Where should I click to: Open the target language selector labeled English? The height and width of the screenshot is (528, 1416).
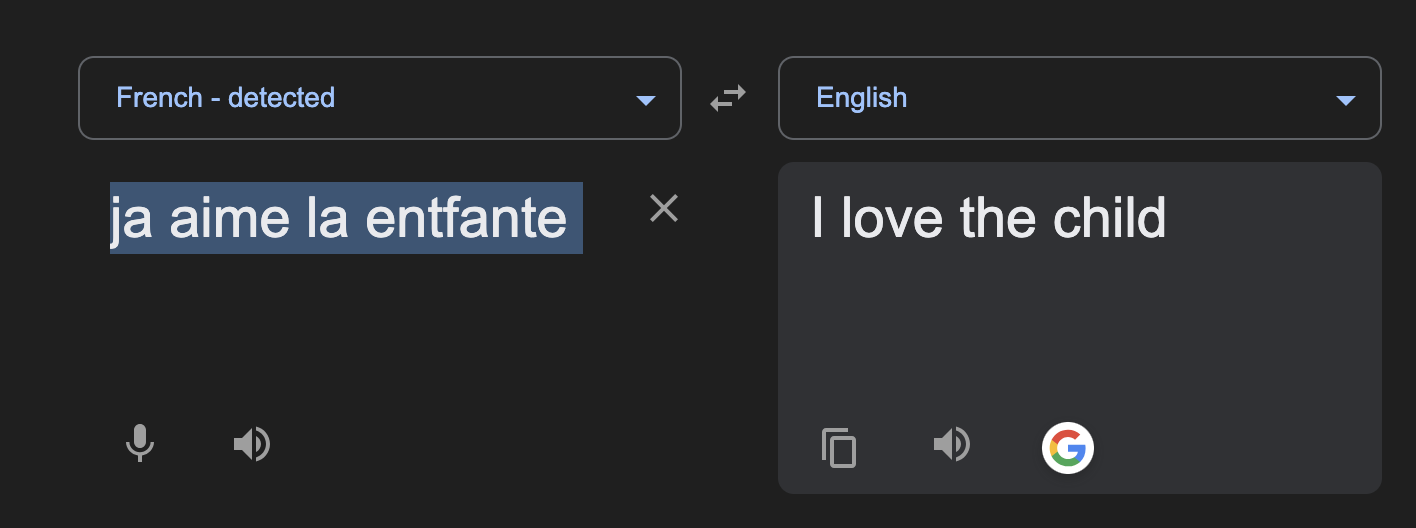(1080, 98)
